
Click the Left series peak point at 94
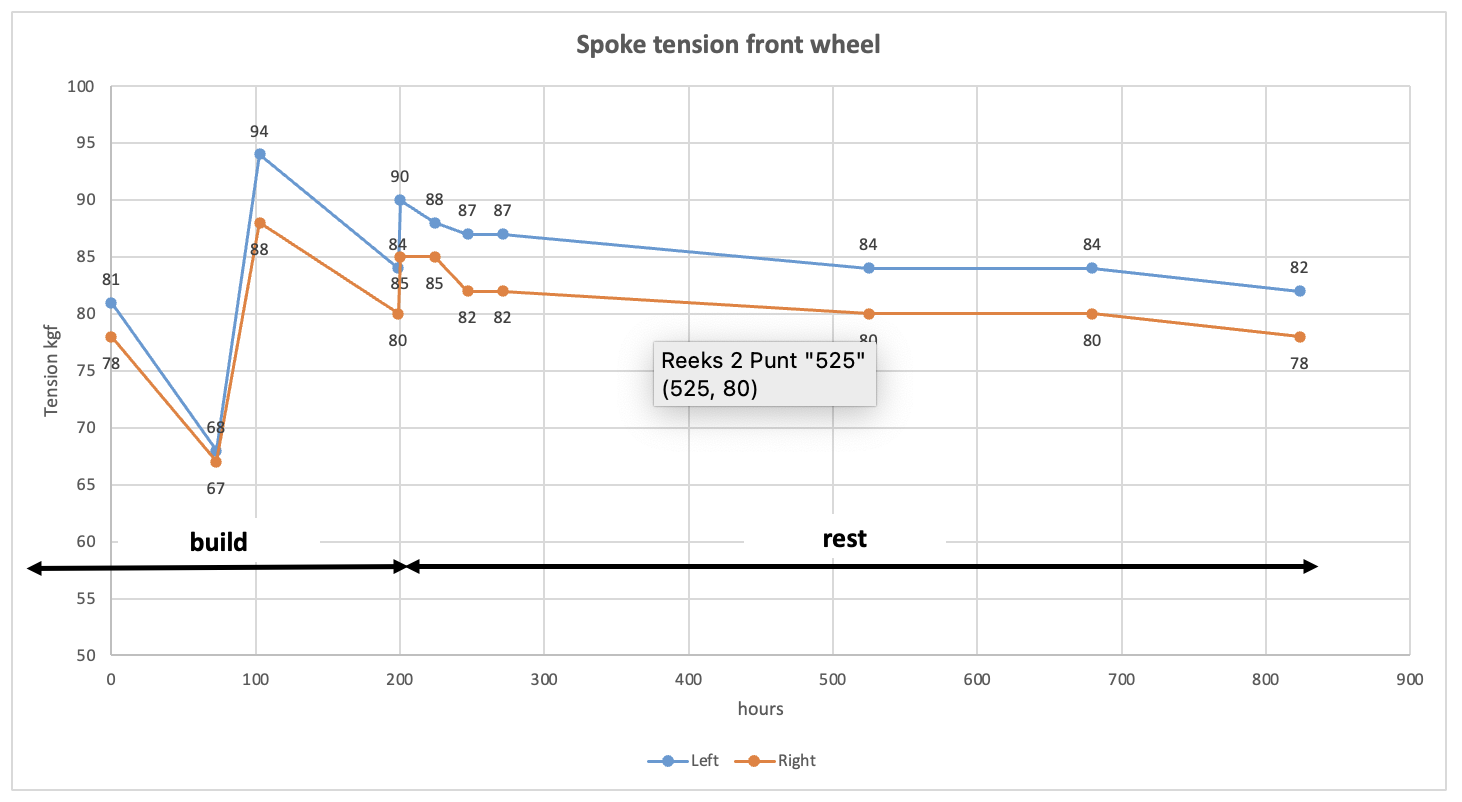[260, 154]
